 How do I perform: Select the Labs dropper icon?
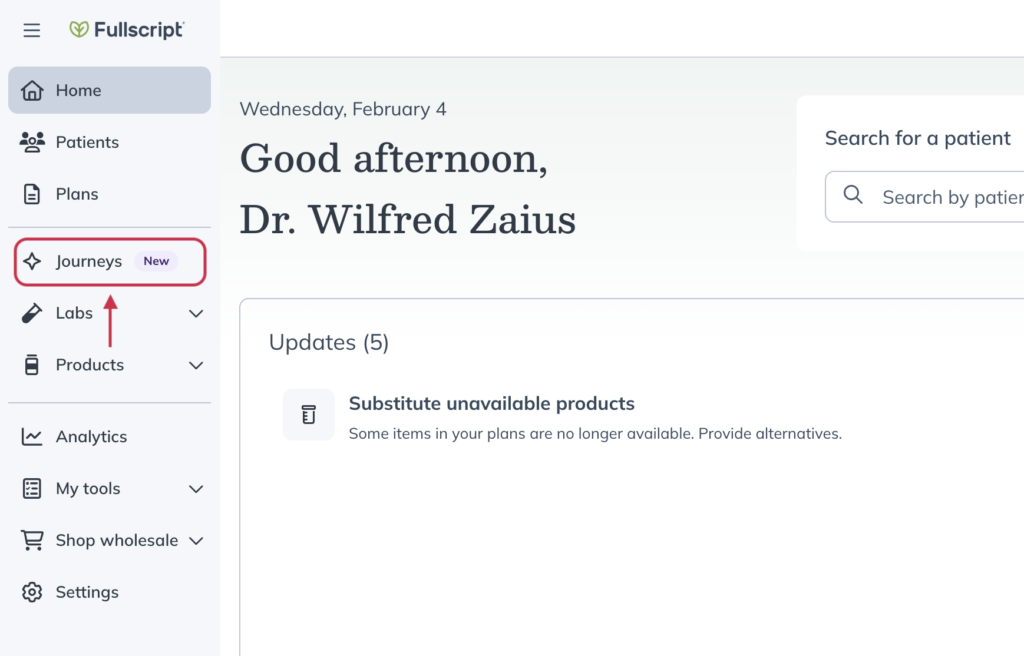click(x=31, y=312)
